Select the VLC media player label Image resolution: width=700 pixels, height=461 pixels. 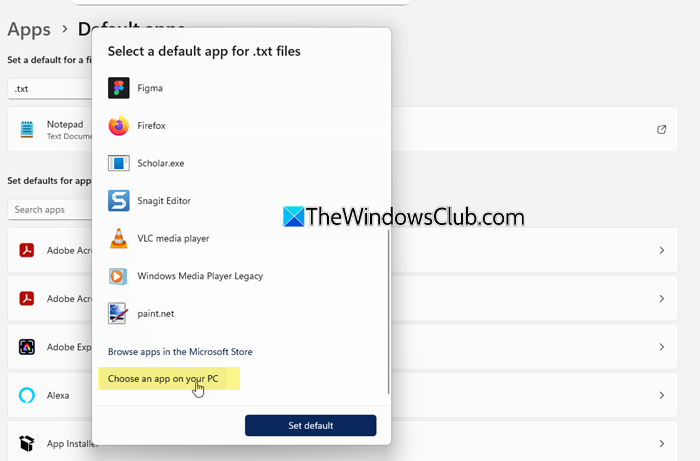pos(173,238)
